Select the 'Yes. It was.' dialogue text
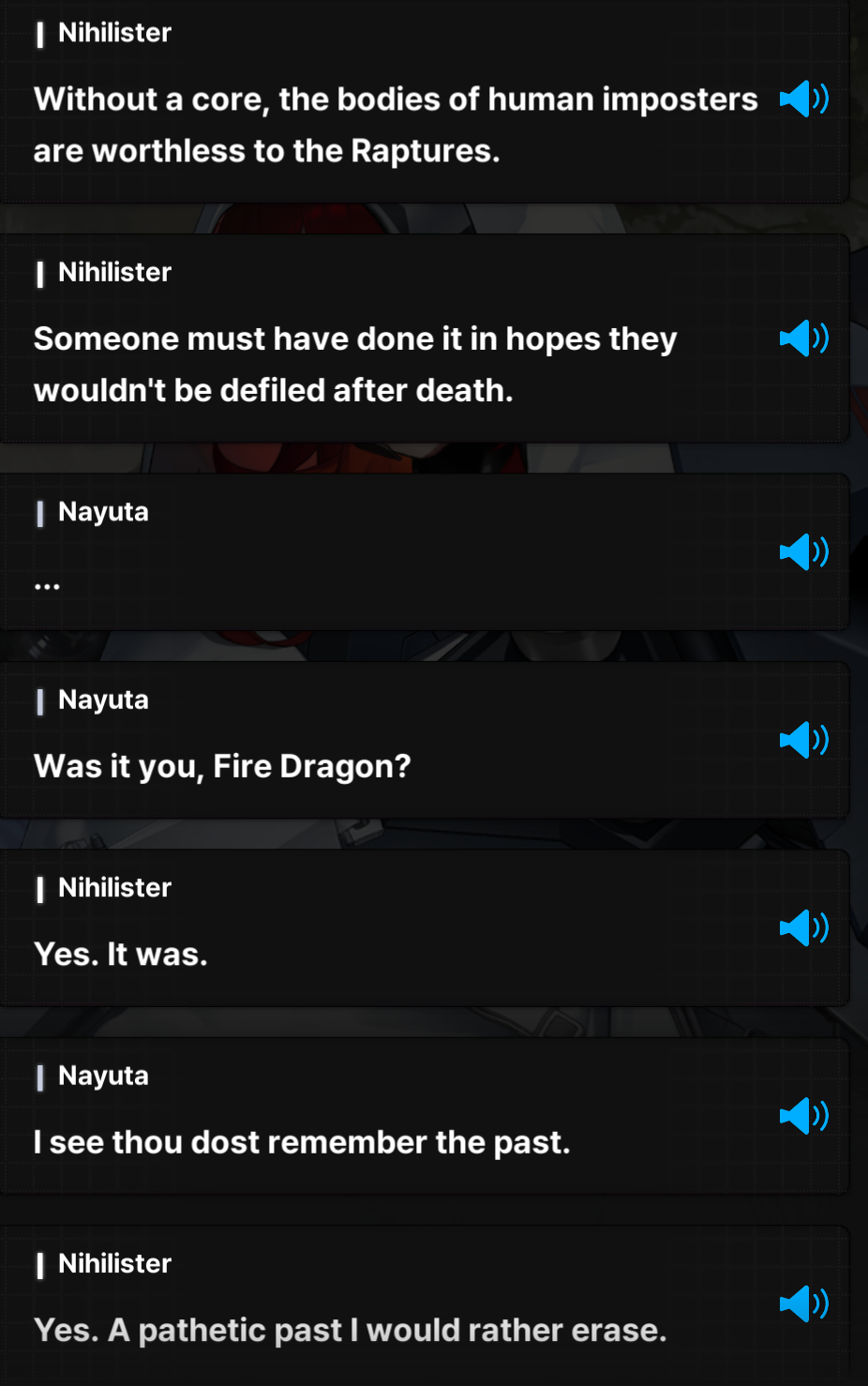868x1386 pixels. coord(121,954)
